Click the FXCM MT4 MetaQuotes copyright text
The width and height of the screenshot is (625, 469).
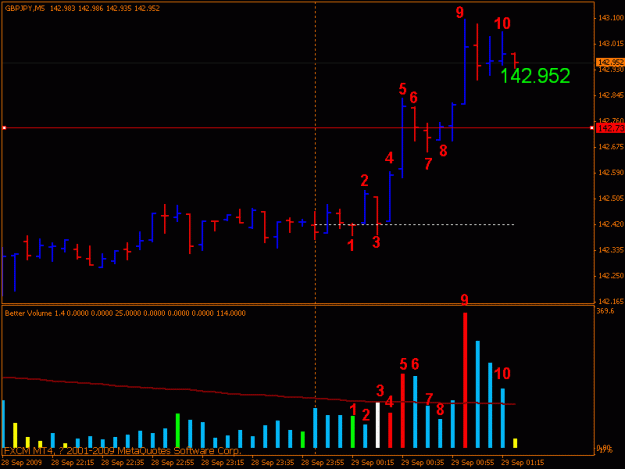(122, 451)
